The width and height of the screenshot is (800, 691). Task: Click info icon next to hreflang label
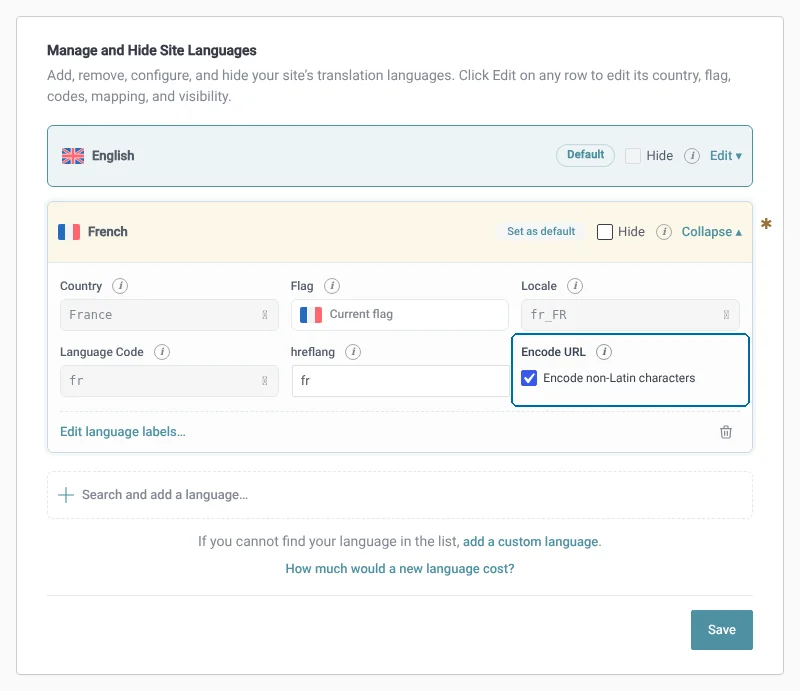[353, 352]
